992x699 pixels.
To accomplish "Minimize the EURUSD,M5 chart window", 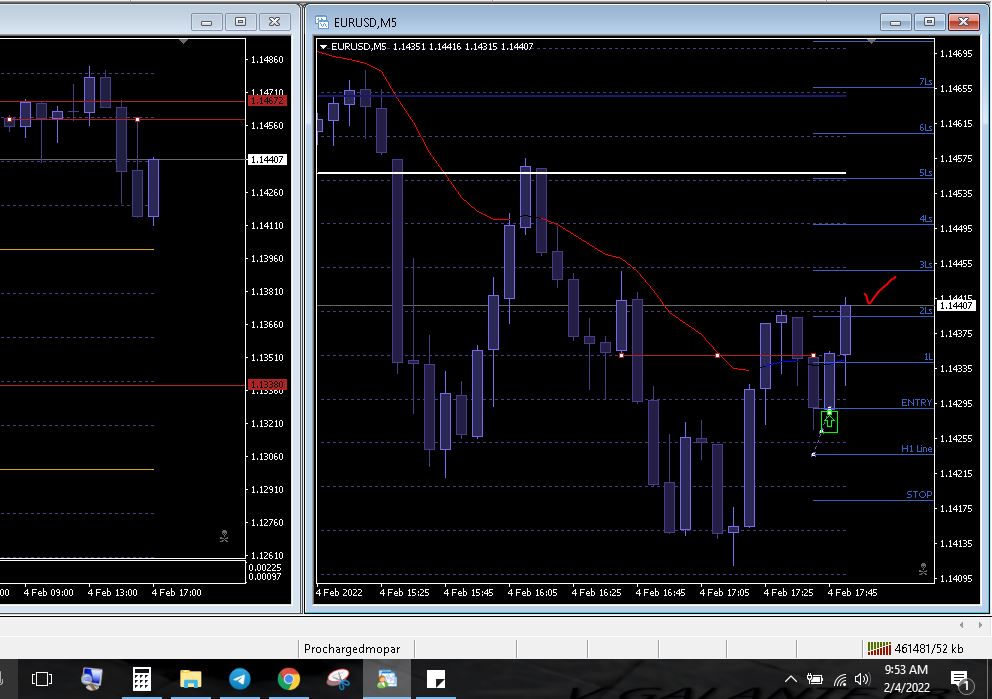I will coord(895,22).
